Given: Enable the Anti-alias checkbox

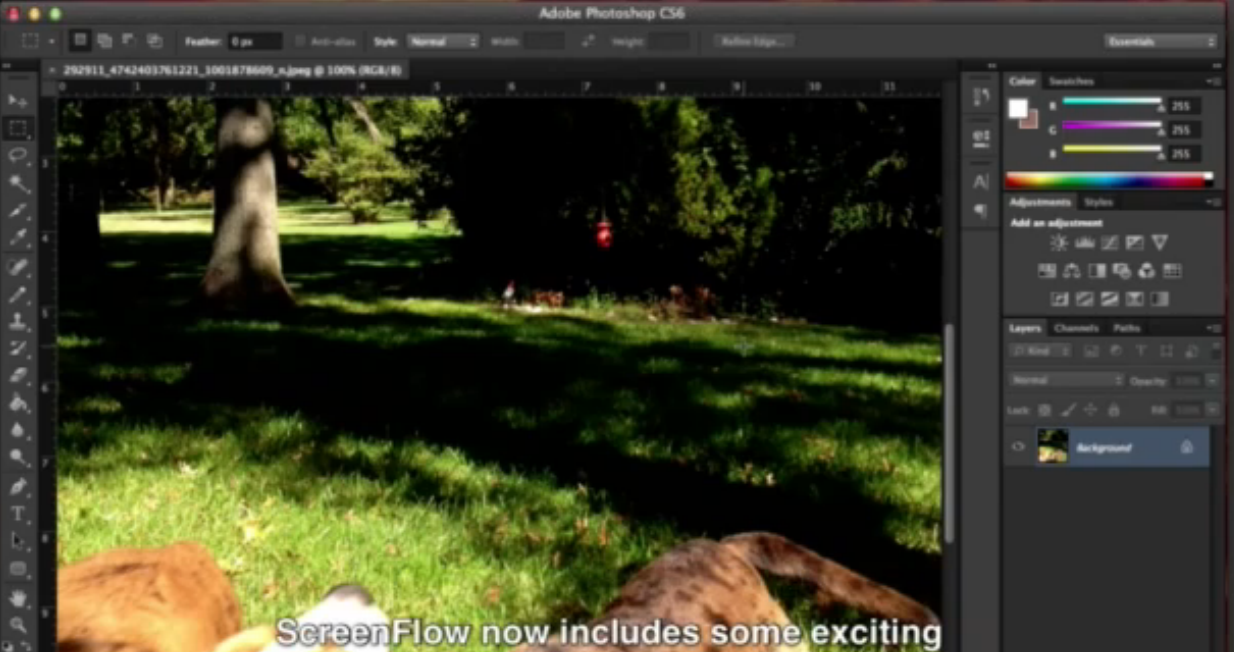Looking at the screenshot, I should pyautogui.click(x=300, y=41).
